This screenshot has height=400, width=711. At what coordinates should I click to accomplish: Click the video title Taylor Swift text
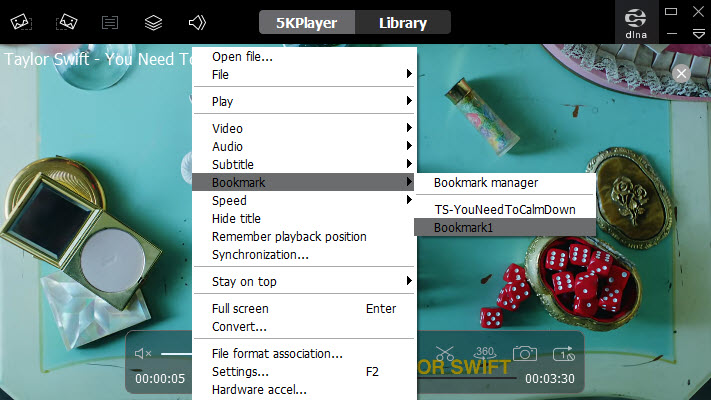pyautogui.click(x=97, y=59)
